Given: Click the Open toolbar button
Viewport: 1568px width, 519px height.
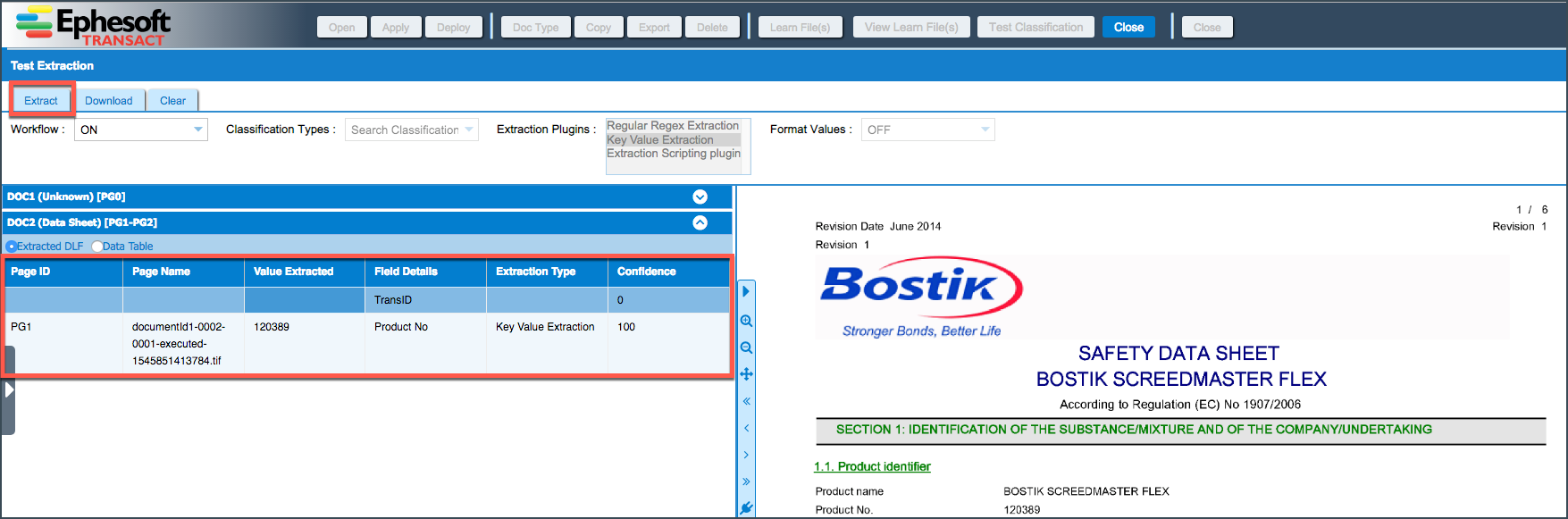Looking at the screenshot, I should tap(342, 28).
